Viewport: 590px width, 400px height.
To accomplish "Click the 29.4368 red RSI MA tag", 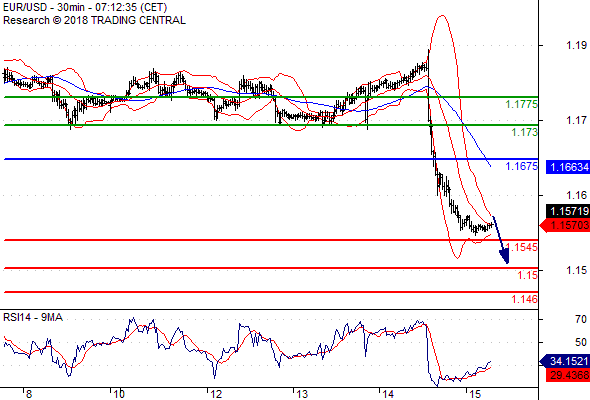I will tap(568, 375).
